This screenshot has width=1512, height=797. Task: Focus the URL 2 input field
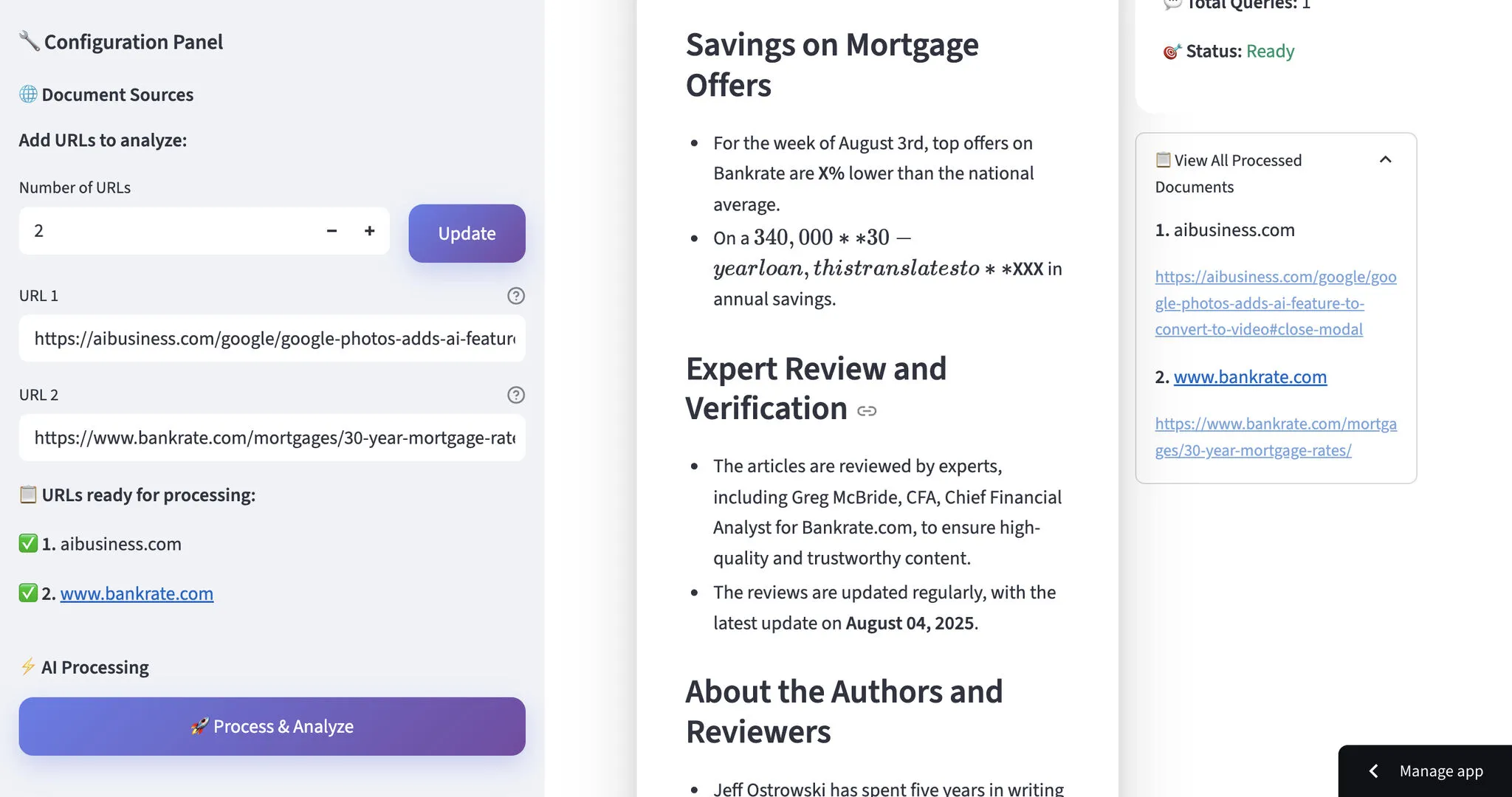(x=272, y=438)
